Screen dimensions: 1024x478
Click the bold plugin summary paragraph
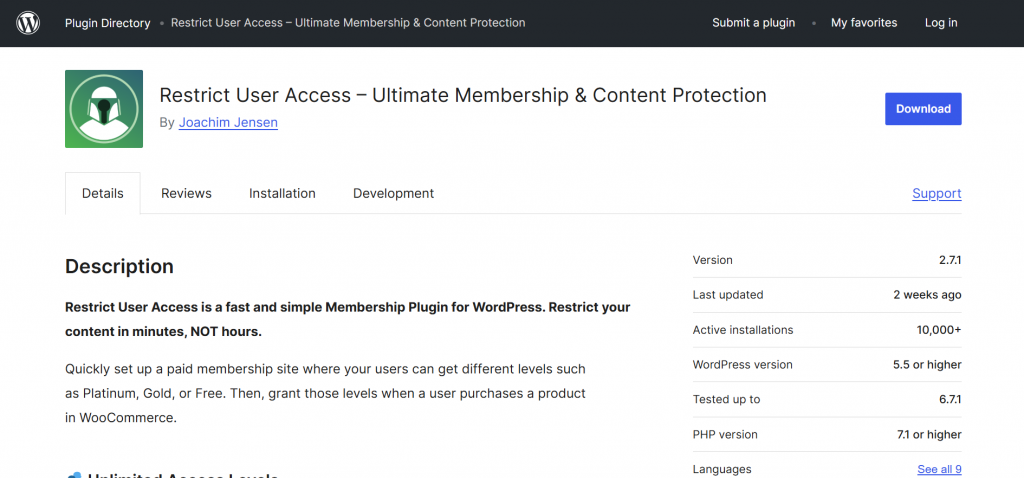(347, 319)
